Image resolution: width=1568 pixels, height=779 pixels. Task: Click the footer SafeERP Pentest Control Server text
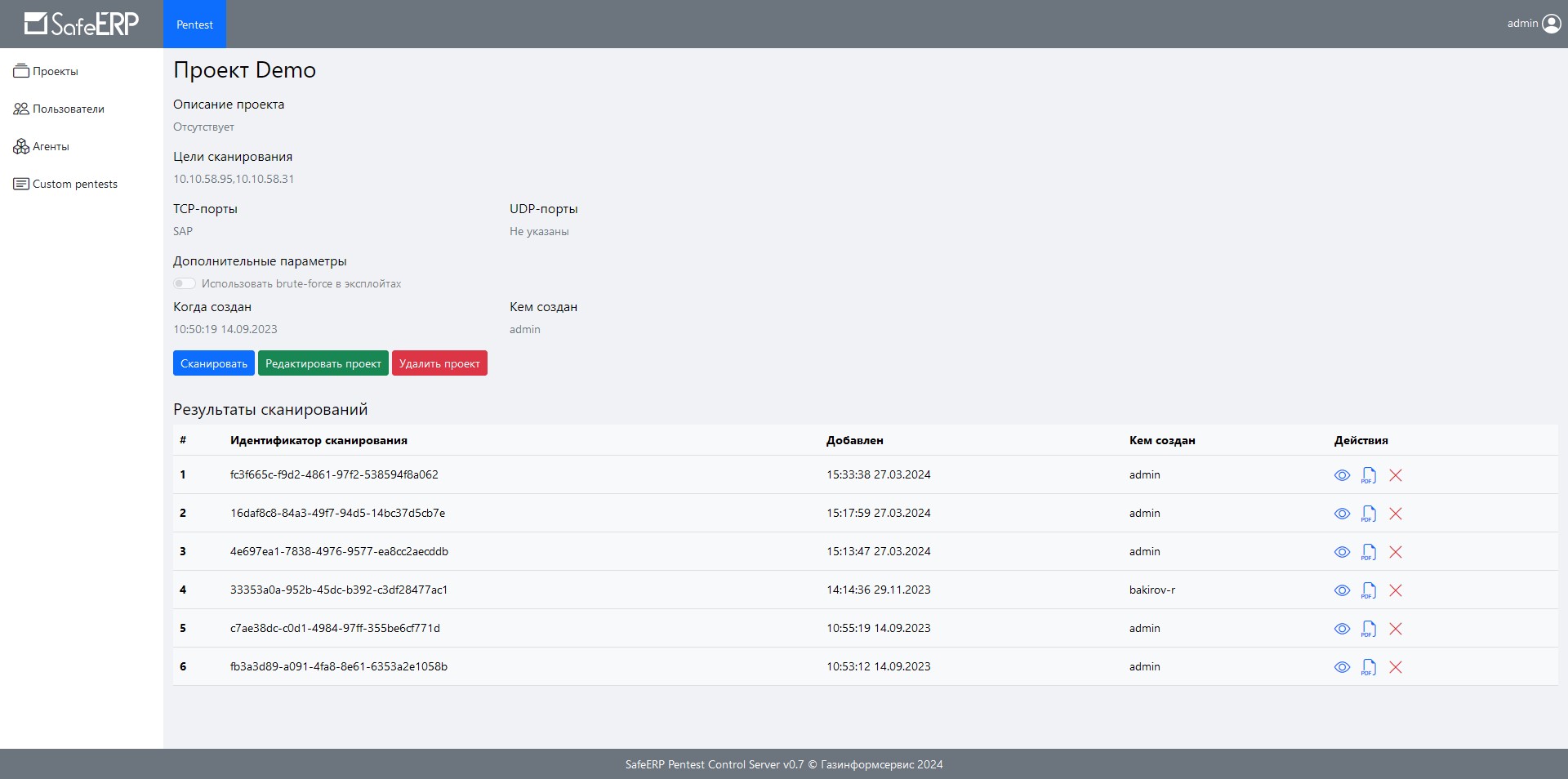[784, 764]
